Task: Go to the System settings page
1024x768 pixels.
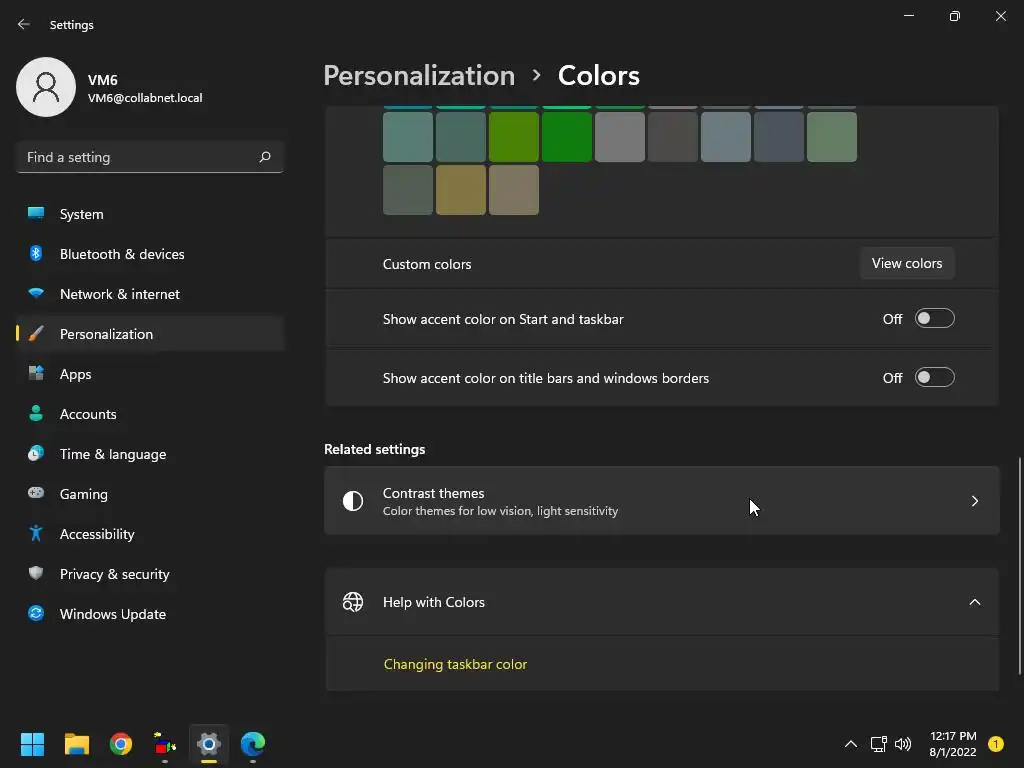Action: (x=82, y=214)
